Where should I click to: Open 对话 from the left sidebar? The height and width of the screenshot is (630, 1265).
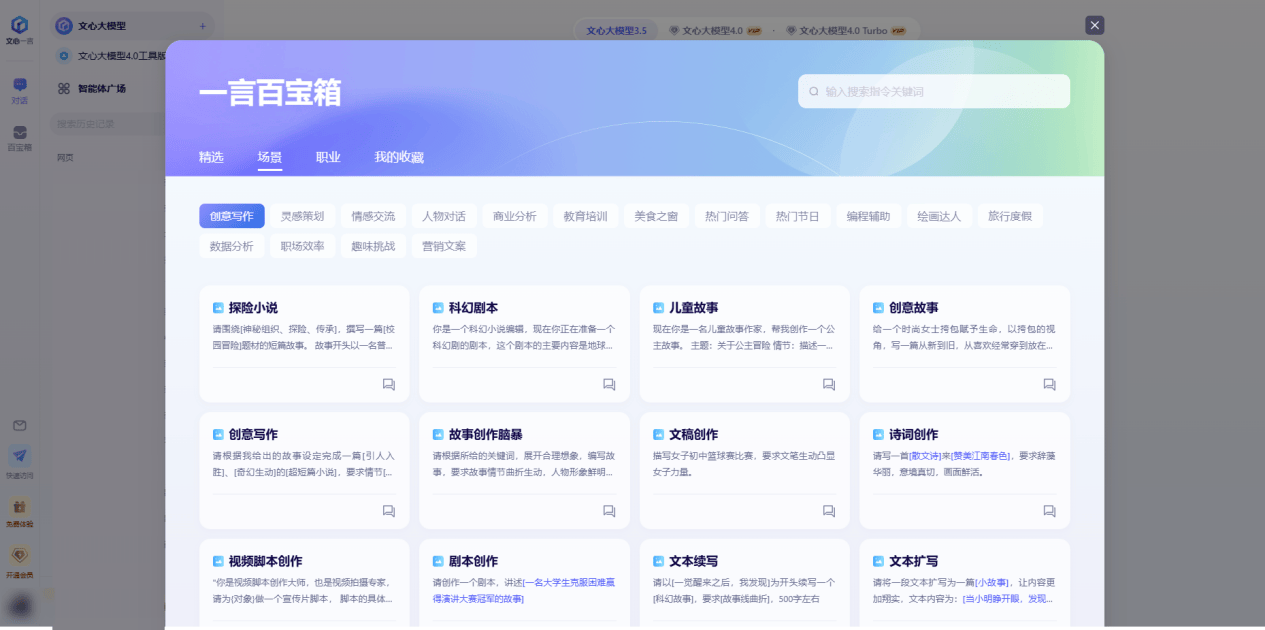tap(19, 90)
